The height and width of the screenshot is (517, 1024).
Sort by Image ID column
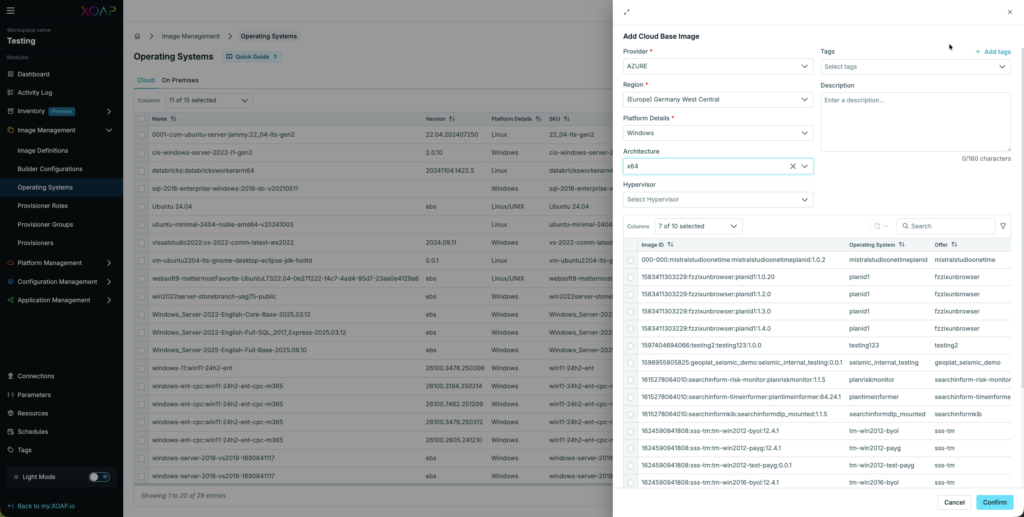670,244
